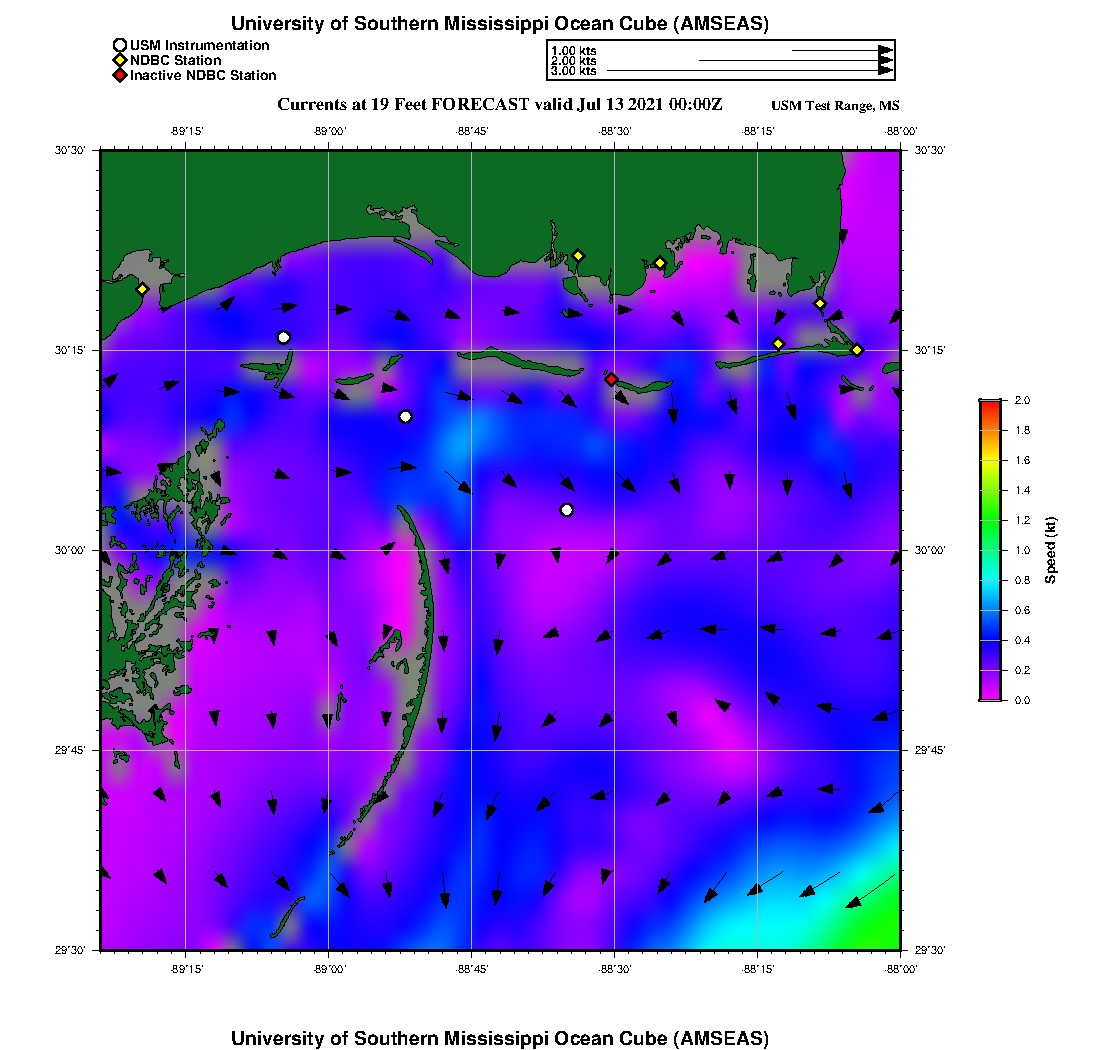Click the 'USM Test Range, MS' label
The image size is (1100, 1050).
coord(835,105)
